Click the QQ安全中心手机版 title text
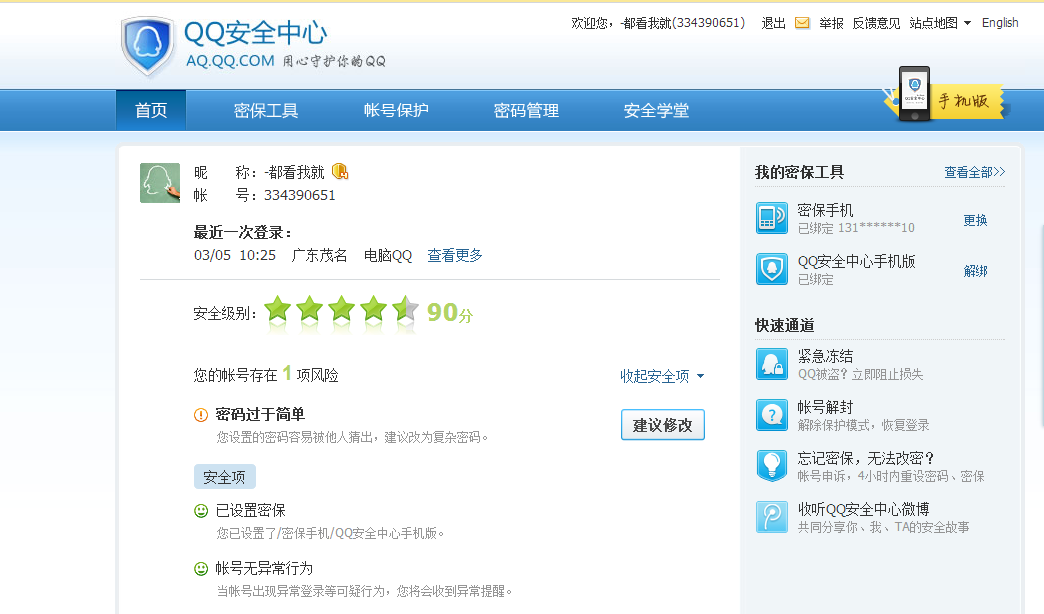This screenshot has height=614, width=1044. pyautogui.click(x=857, y=261)
